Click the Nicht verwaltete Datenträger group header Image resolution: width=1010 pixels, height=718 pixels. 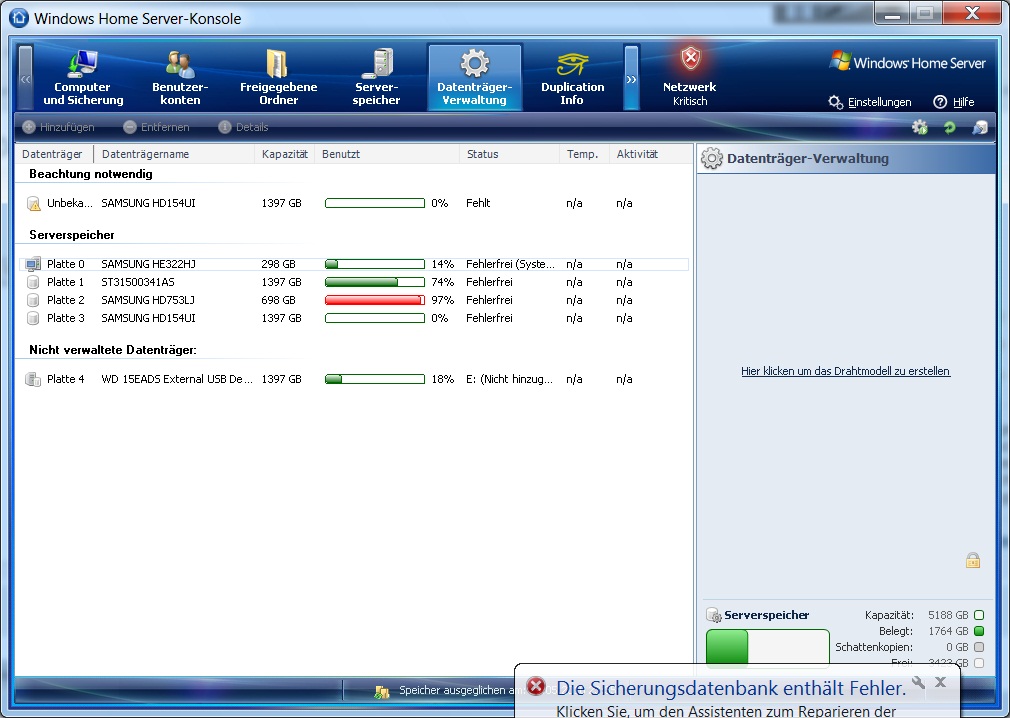coord(113,350)
